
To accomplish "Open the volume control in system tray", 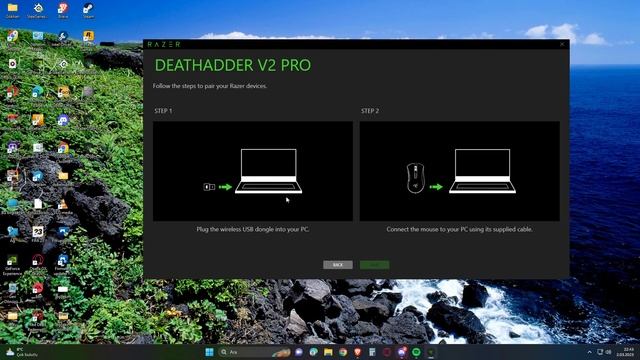I will pos(609,352).
